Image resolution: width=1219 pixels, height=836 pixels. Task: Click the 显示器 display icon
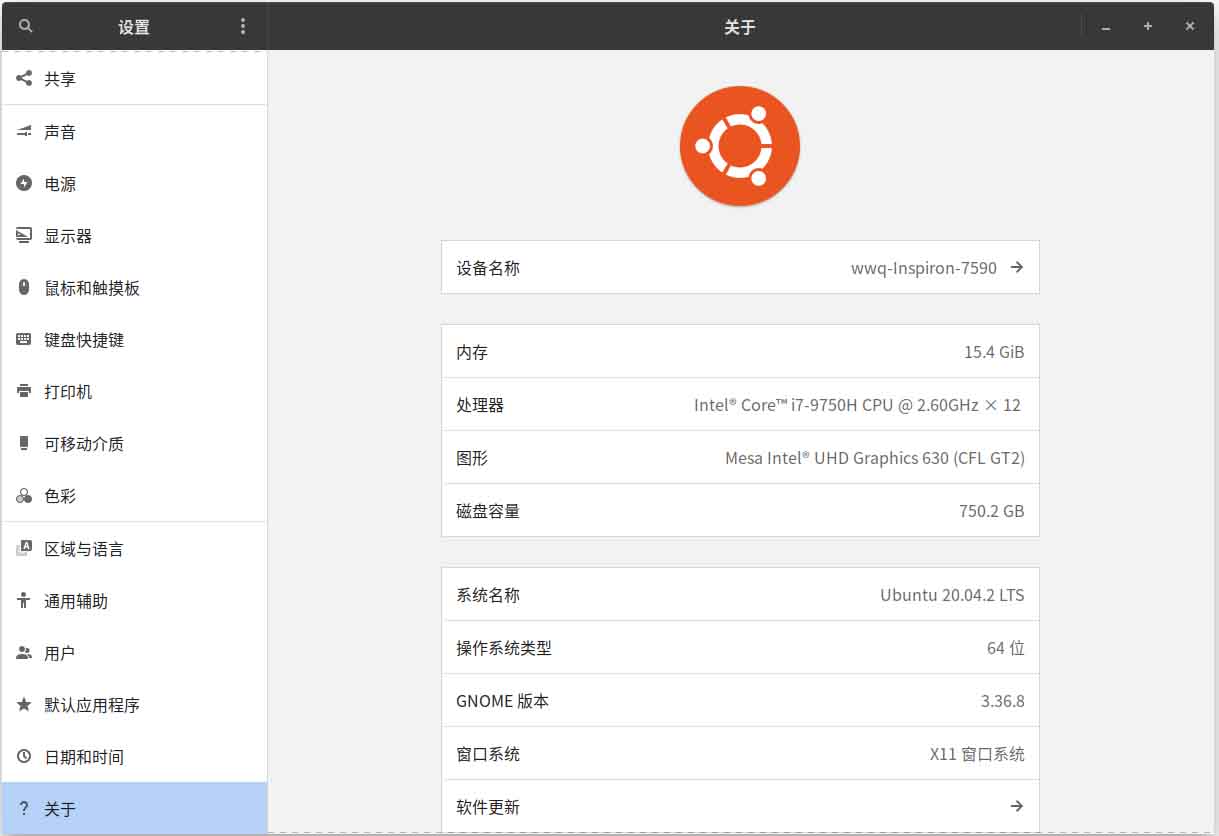(x=24, y=236)
